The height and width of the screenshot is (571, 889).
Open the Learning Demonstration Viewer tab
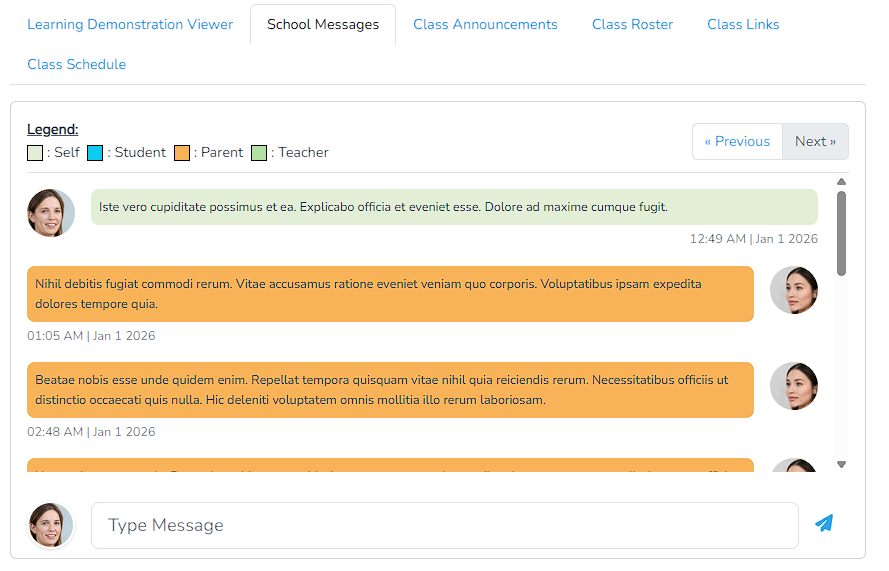[130, 24]
